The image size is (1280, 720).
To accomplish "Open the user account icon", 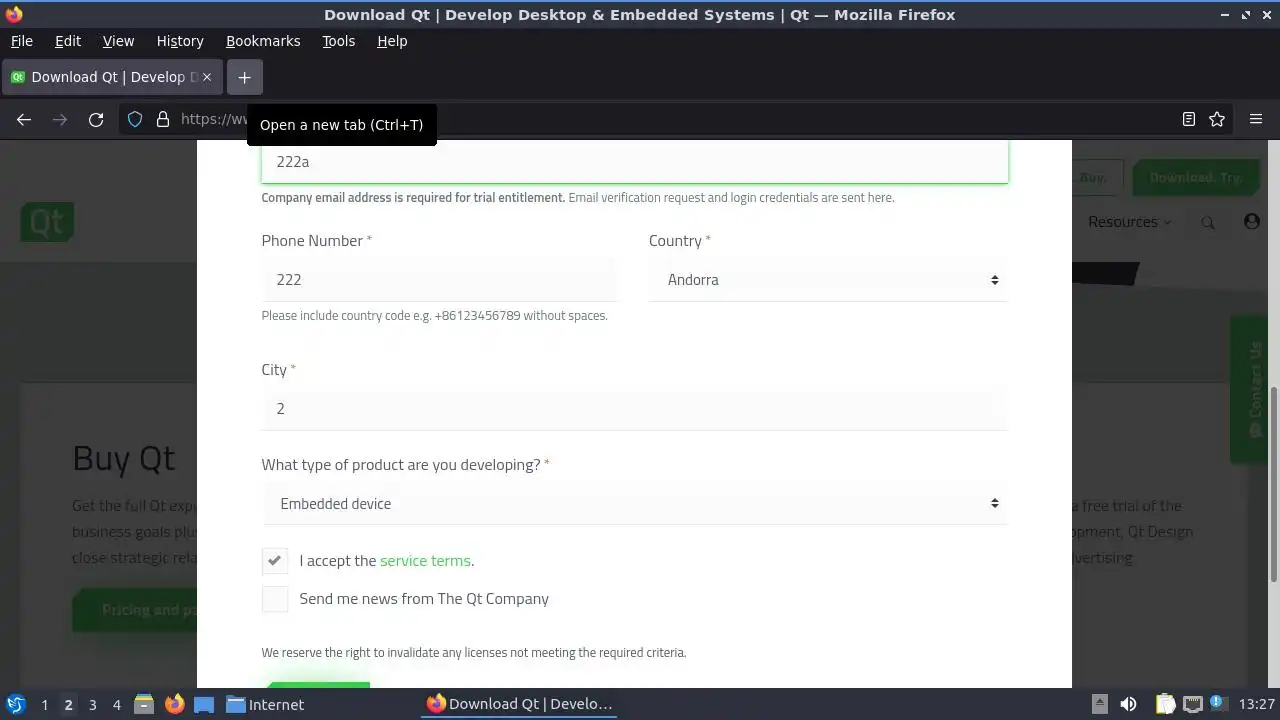I will point(1252,222).
